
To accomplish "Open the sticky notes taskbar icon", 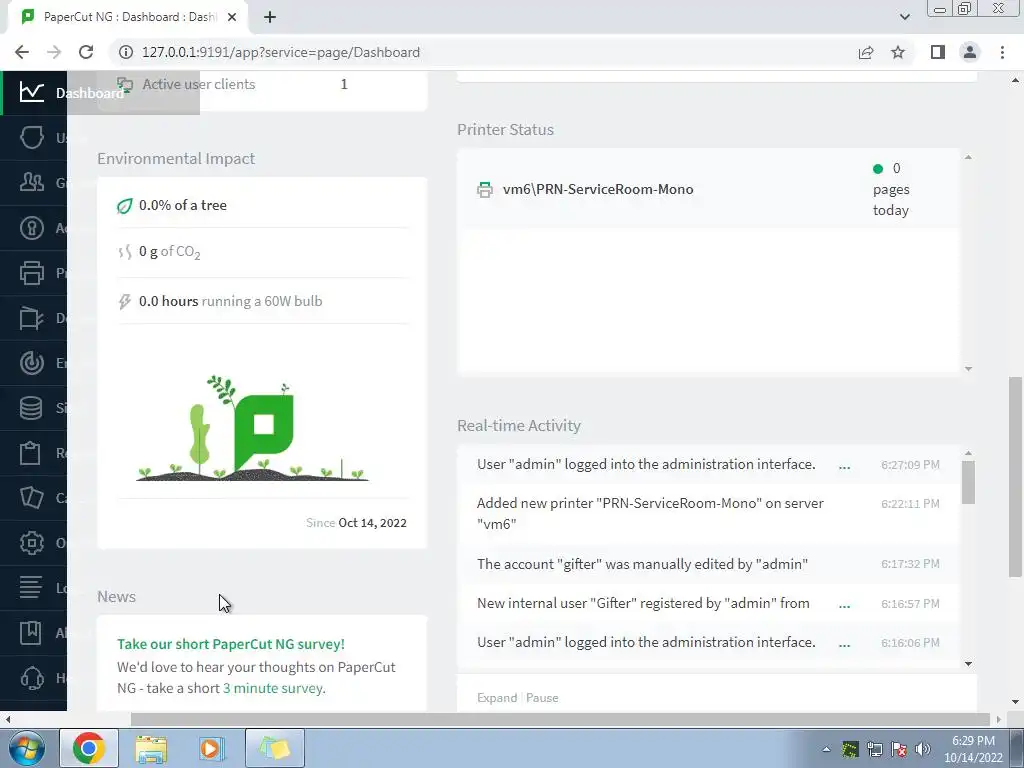I will (274, 748).
